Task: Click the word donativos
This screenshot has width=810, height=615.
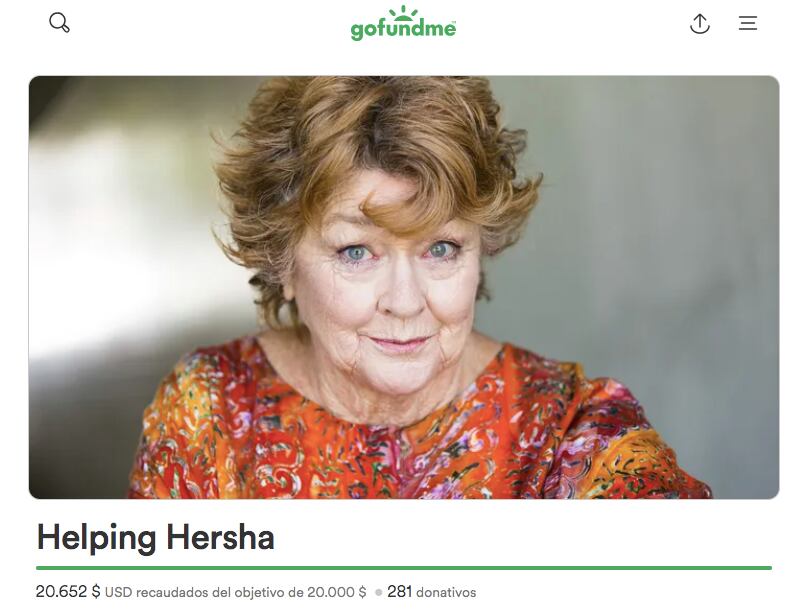Action: point(446,592)
